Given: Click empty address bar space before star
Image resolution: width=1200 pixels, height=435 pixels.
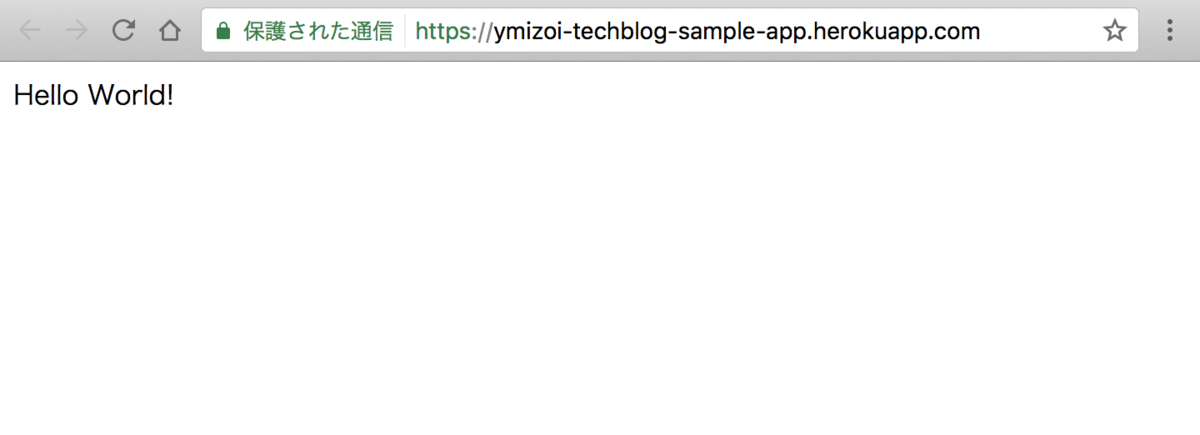Looking at the screenshot, I should click(1040, 31).
